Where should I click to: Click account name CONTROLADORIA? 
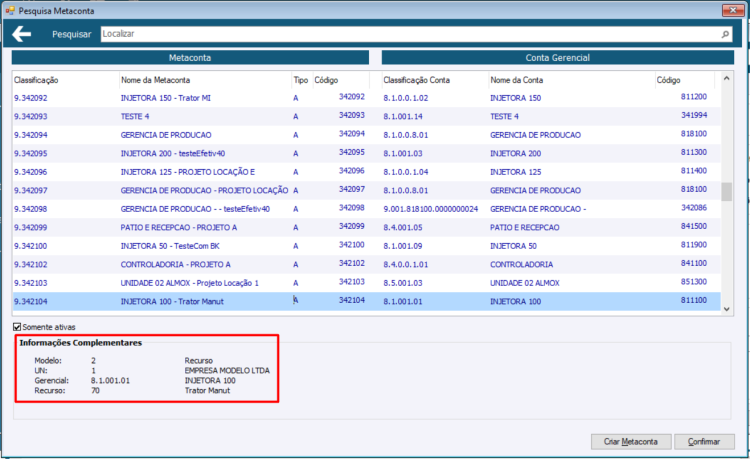[x=521, y=264]
